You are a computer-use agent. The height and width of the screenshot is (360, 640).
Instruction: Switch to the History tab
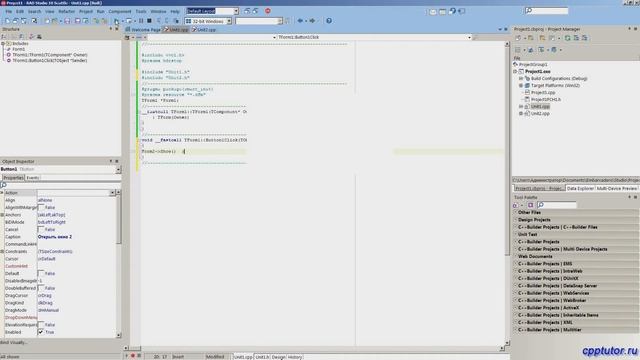tap(295, 357)
